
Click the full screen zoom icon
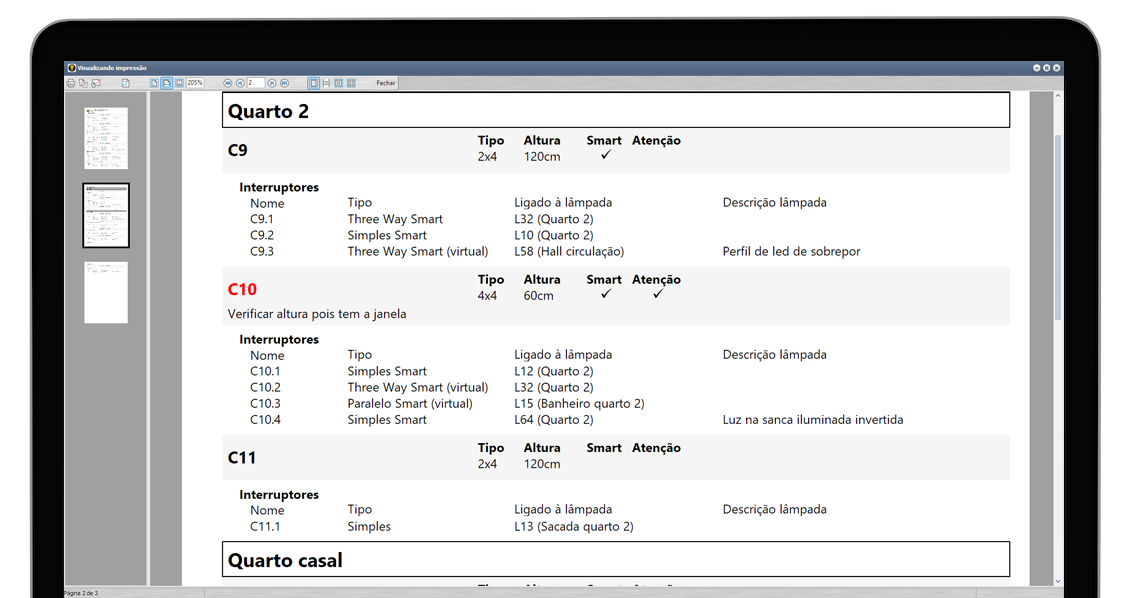178,83
